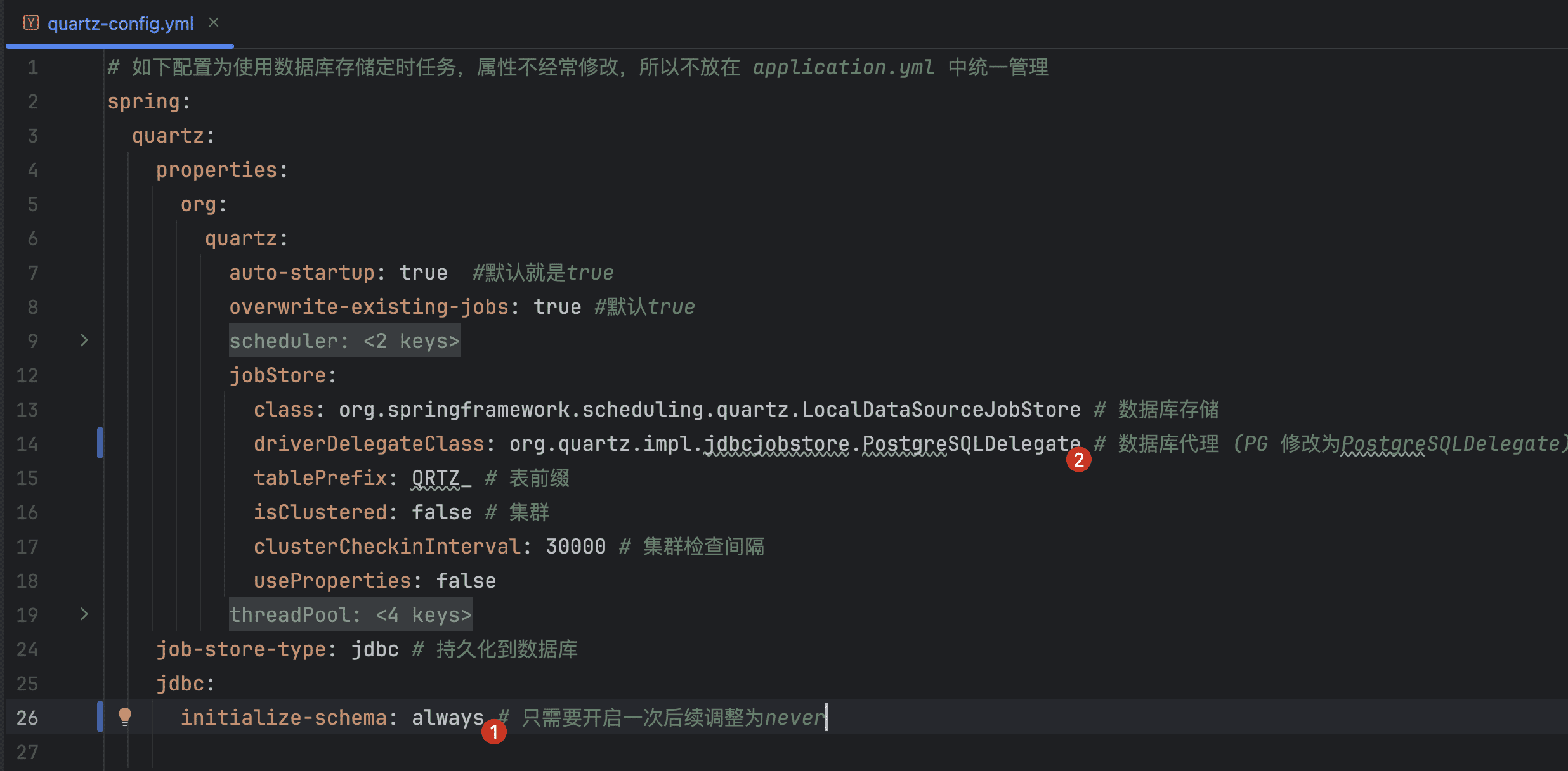Viewport: 1568px width, 771px height.
Task: Click the change marker bar beside line 14
Action: pos(100,443)
